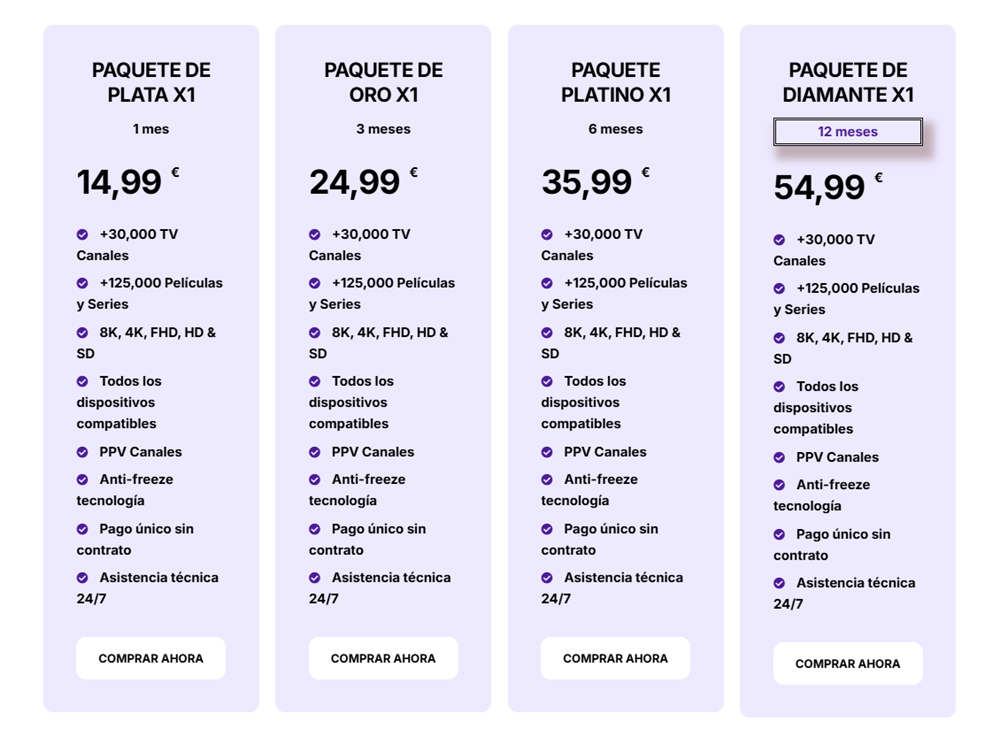Click checkmark beside Diamante +125,000 Películas
This screenshot has width=1000, height=744.
779,289
